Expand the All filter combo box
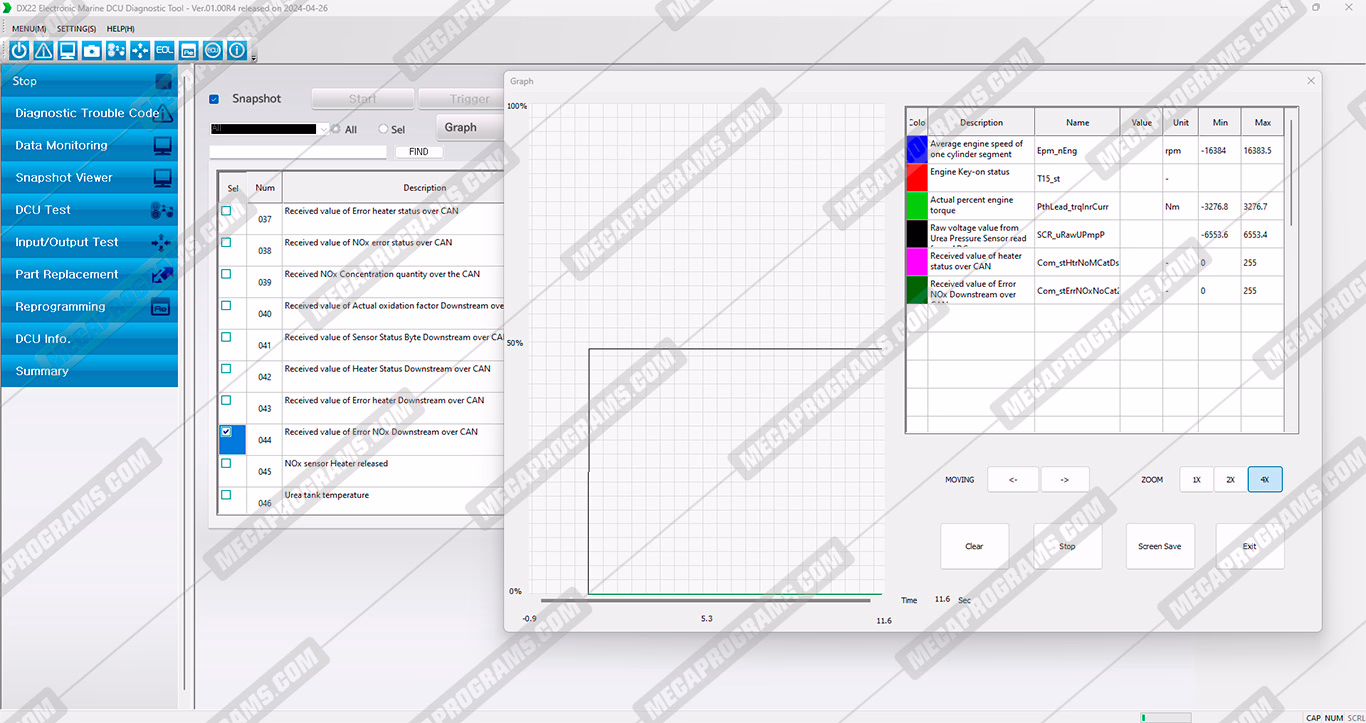The width and height of the screenshot is (1366, 723). [323, 129]
